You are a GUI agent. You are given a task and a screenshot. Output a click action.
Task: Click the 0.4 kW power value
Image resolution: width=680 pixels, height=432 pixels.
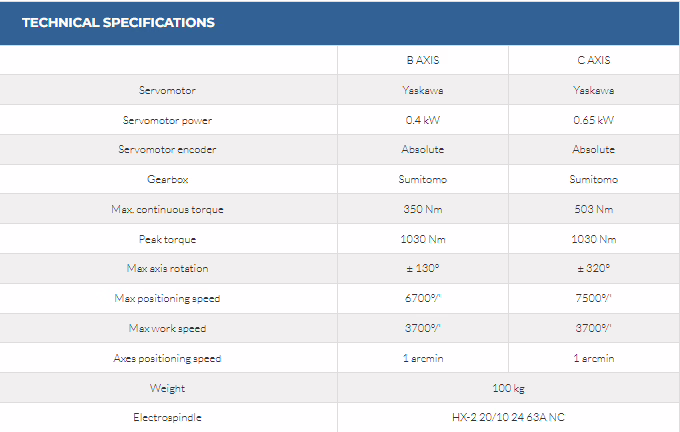click(x=423, y=120)
